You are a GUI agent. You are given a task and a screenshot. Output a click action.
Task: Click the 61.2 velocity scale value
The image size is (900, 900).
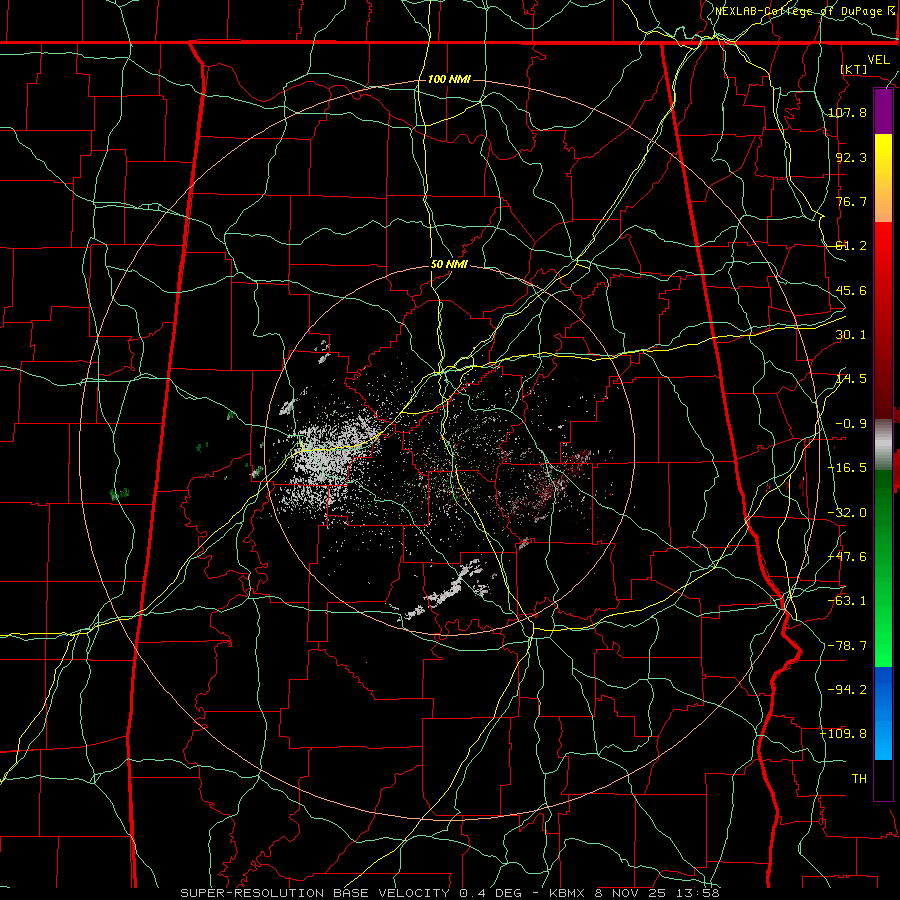851,246
